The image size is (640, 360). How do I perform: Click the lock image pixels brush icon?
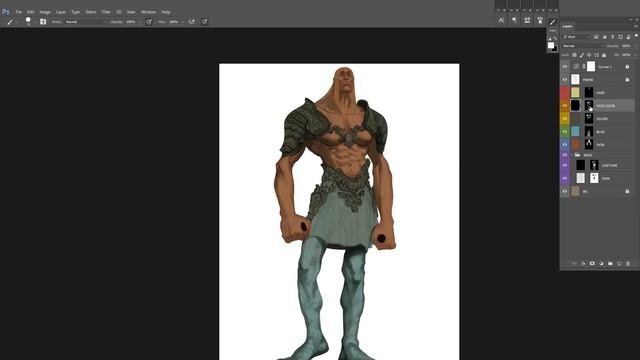tap(582, 55)
